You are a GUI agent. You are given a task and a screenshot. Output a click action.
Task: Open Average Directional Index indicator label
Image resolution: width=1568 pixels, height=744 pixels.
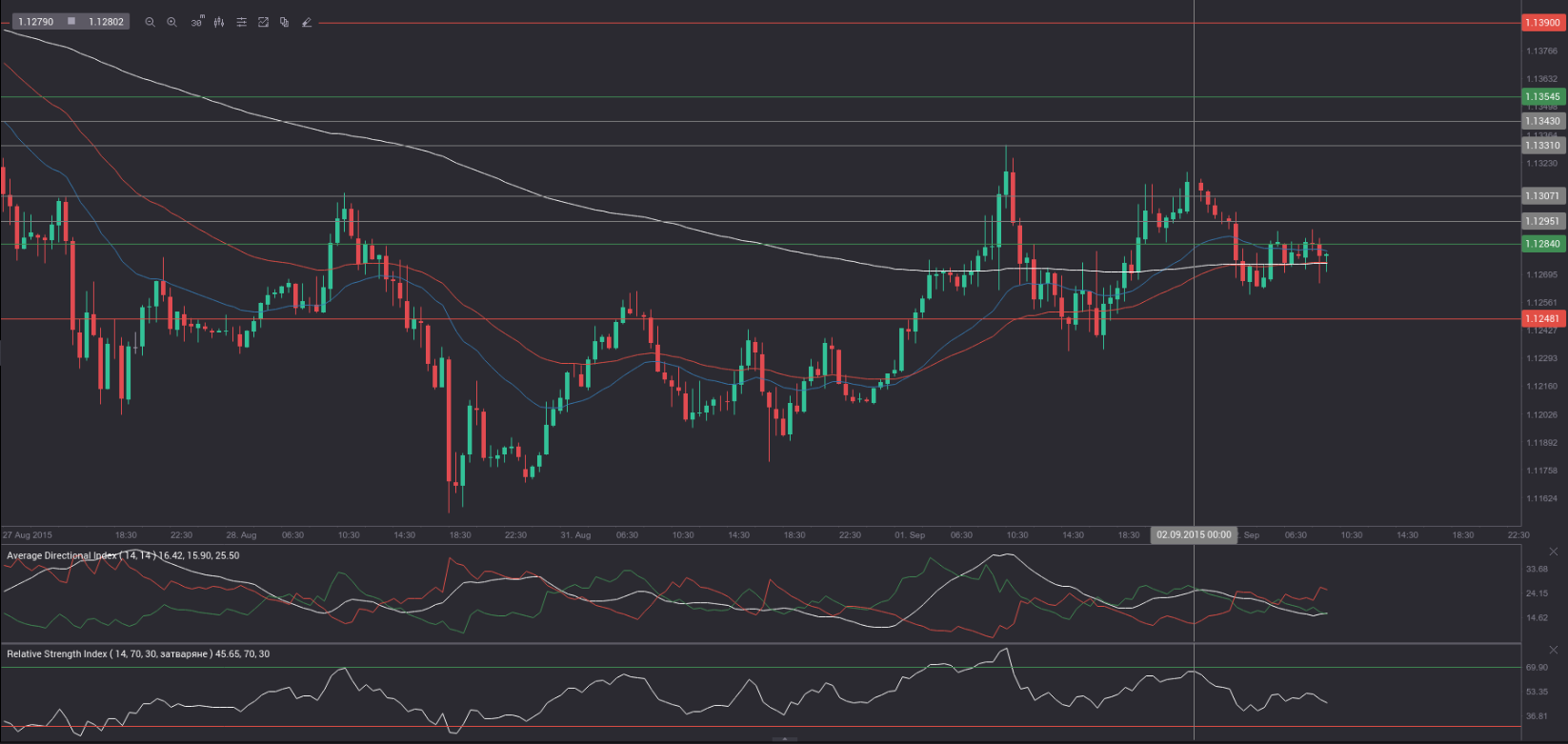coord(123,555)
